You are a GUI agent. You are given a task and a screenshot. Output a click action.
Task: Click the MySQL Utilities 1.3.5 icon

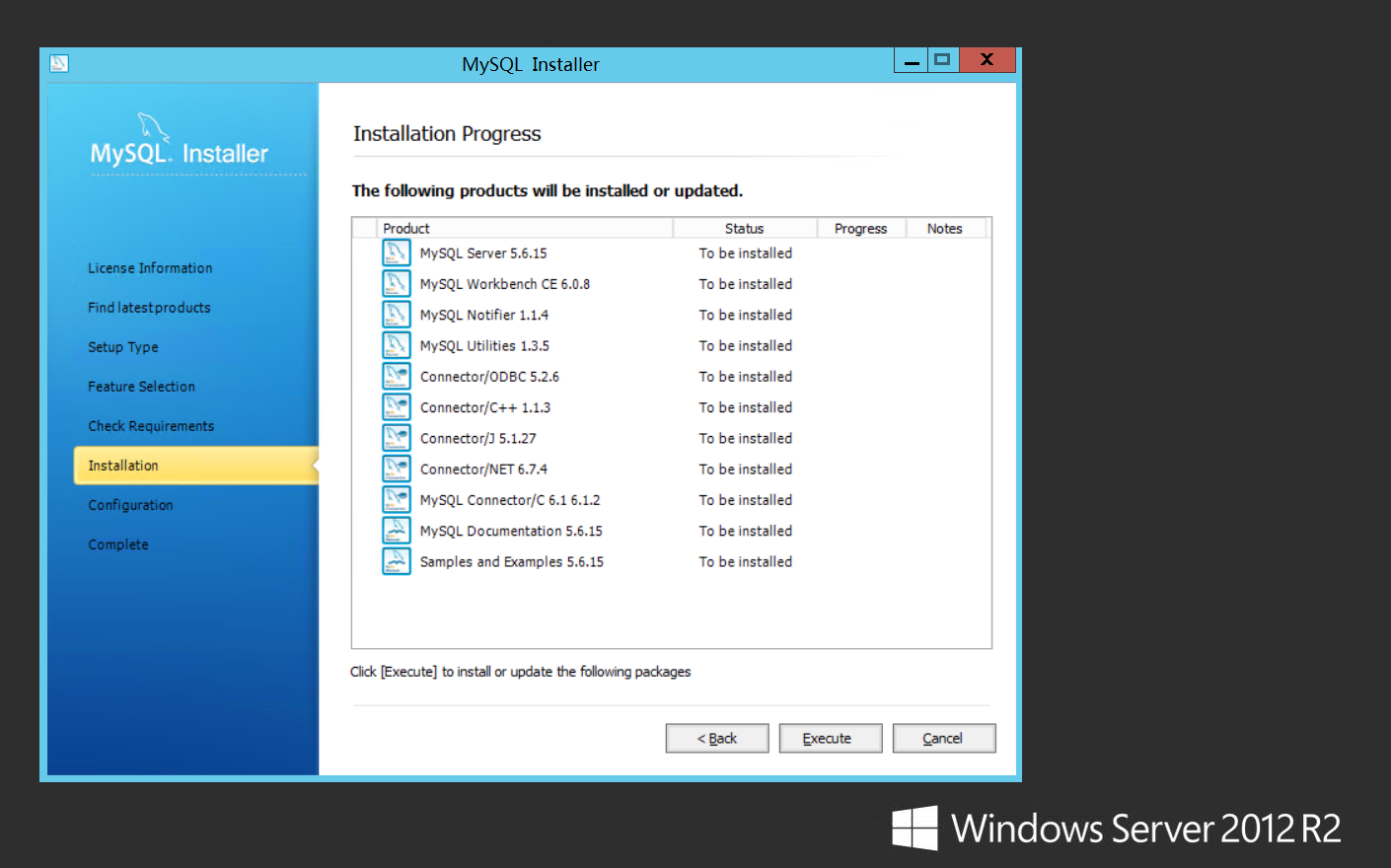[x=396, y=345]
